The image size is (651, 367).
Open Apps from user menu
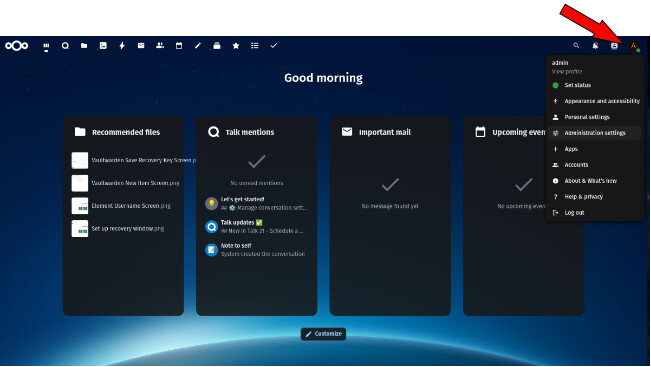tap(595, 149)
